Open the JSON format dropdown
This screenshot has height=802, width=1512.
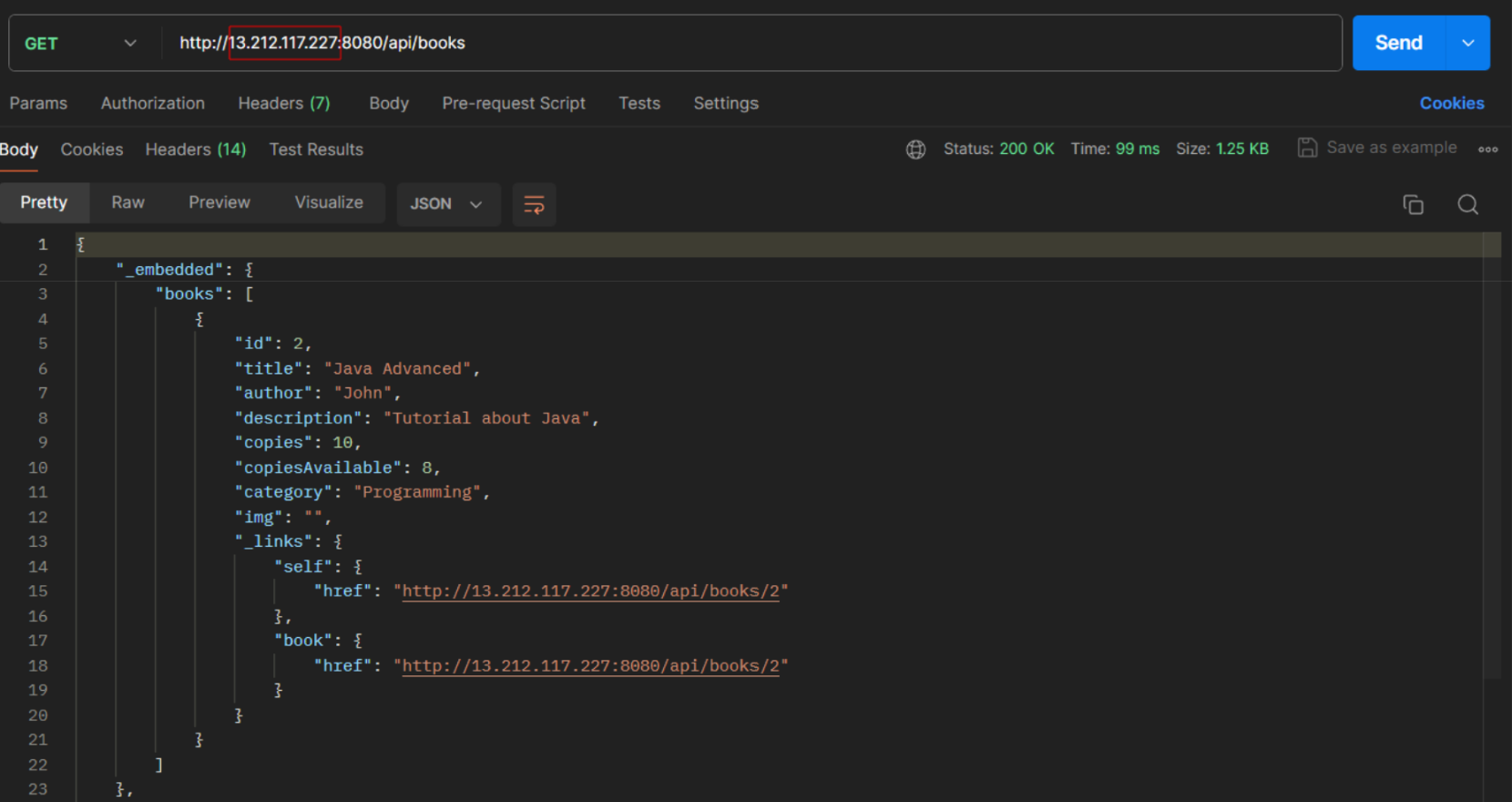[447, 204]
